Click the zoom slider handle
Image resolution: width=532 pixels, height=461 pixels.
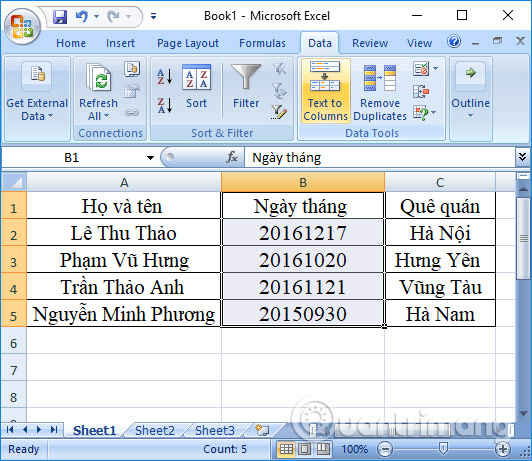(x=443, y=449)
